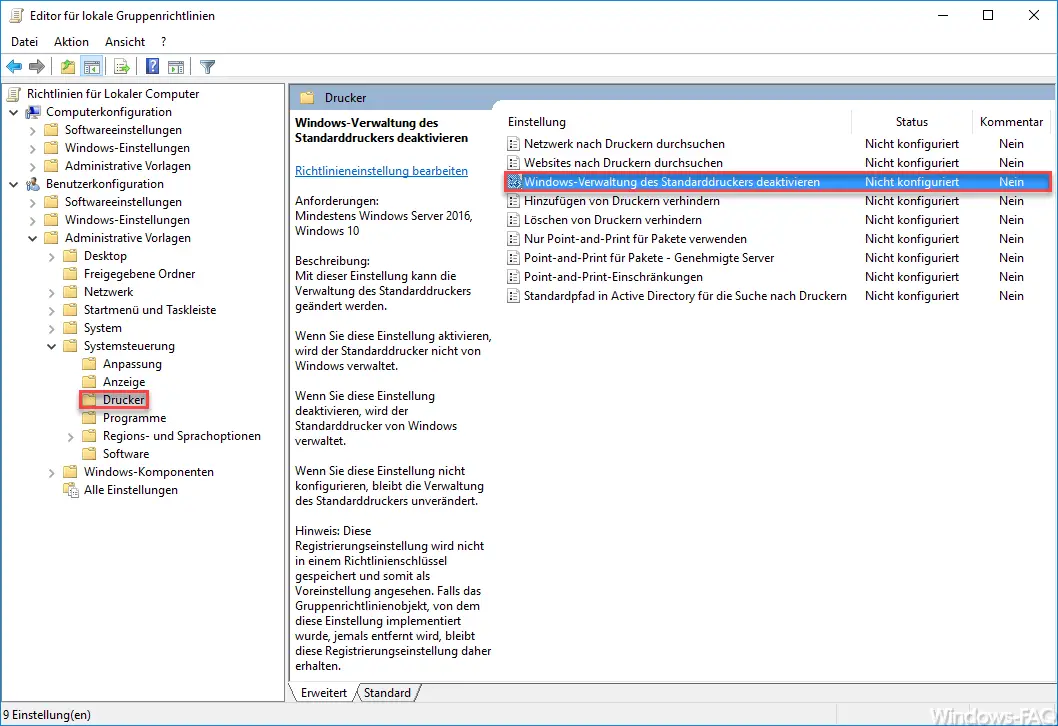Maximize the Gruppenrichtlinien editor window
Image resolution: width=1058 pixels, height=726 pixels.
[x=988, y=15]
